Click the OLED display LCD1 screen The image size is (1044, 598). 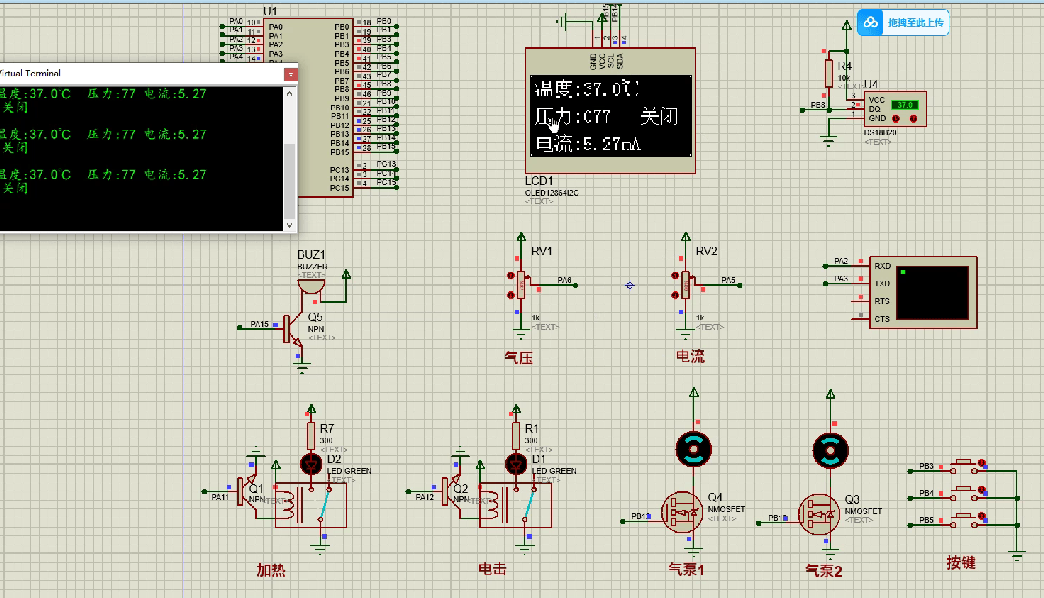tap(611, 116)
